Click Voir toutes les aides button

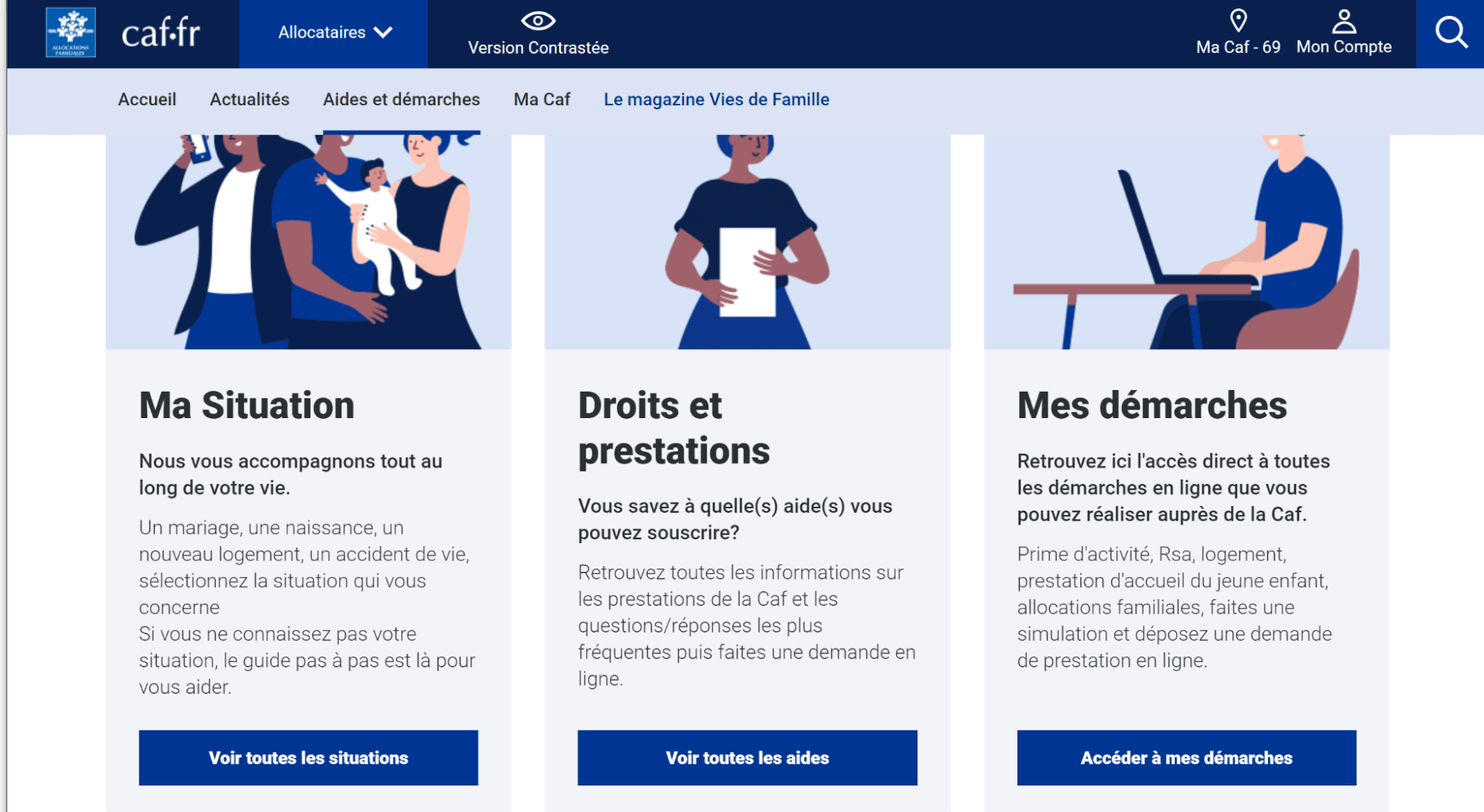(x=748, y=757)
